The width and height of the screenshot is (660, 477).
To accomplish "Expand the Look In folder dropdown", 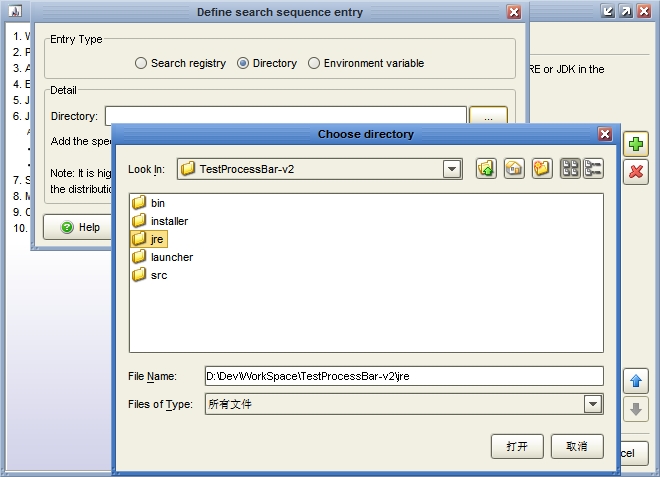I will tap(452, 169).
